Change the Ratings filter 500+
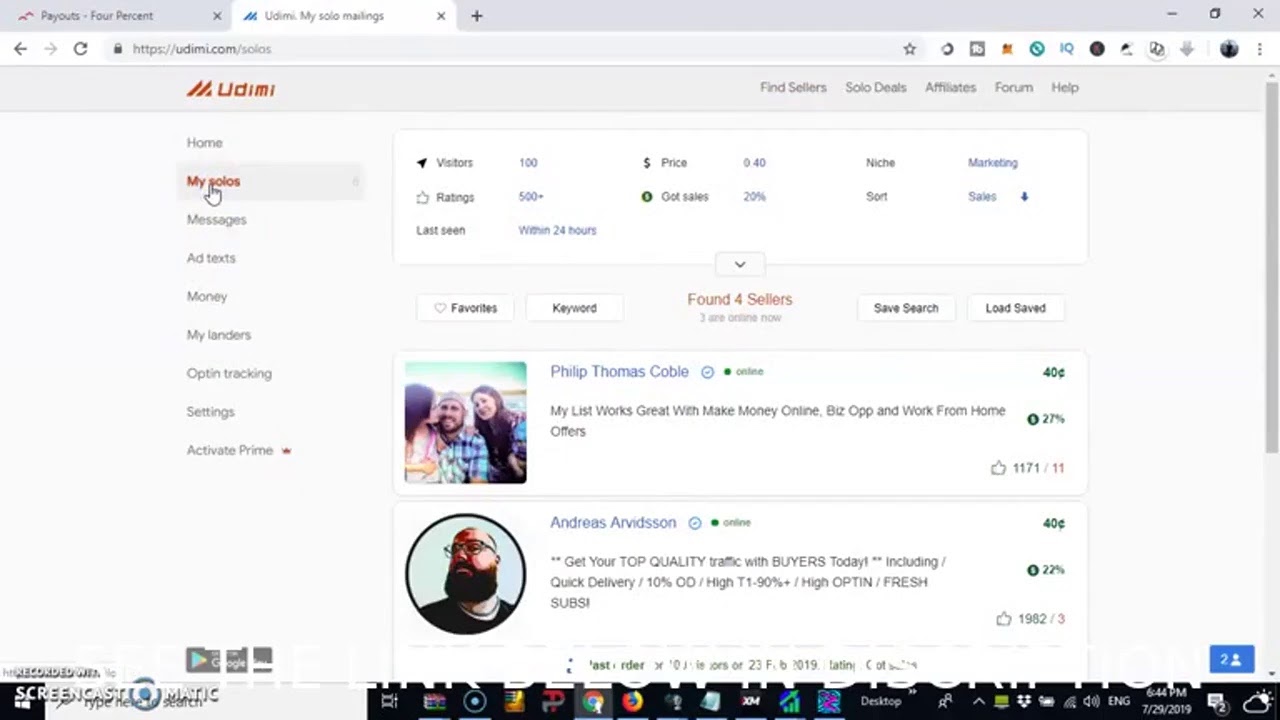The width and height of the screenshot is (1280, 720). click(x=531, y=197)
